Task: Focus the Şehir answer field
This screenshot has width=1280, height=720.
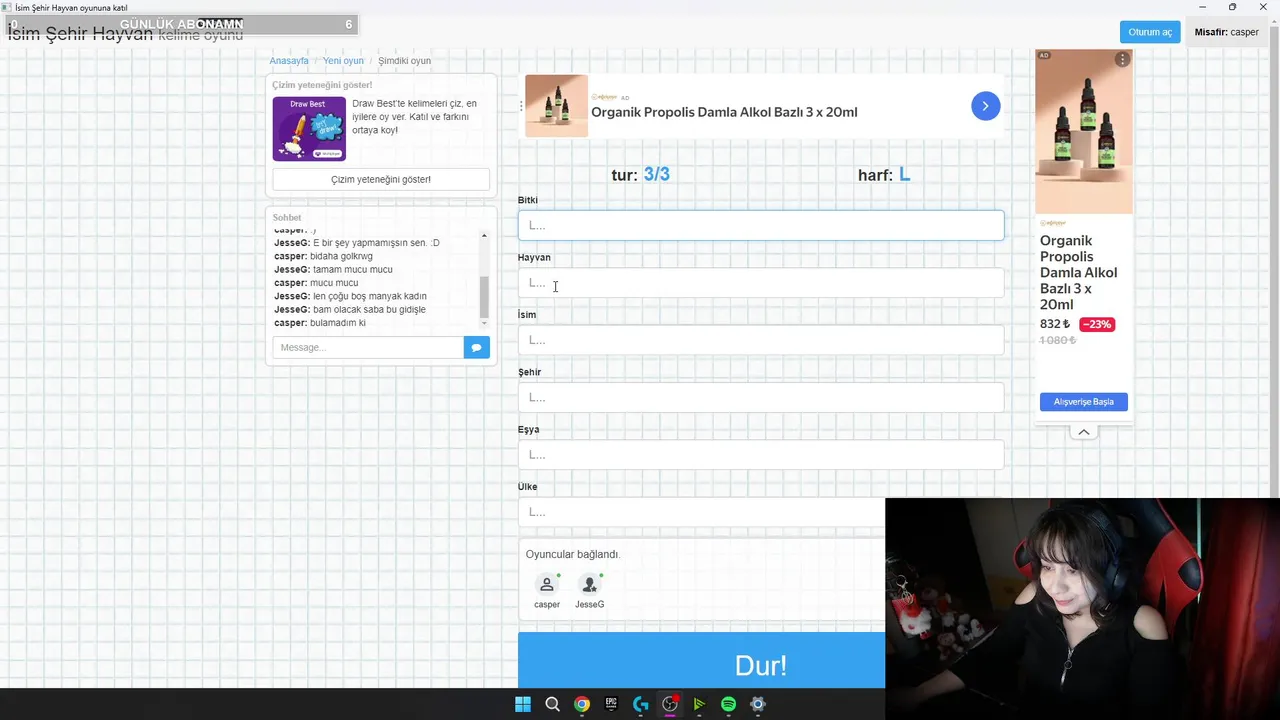Action: tap(761, 397)
